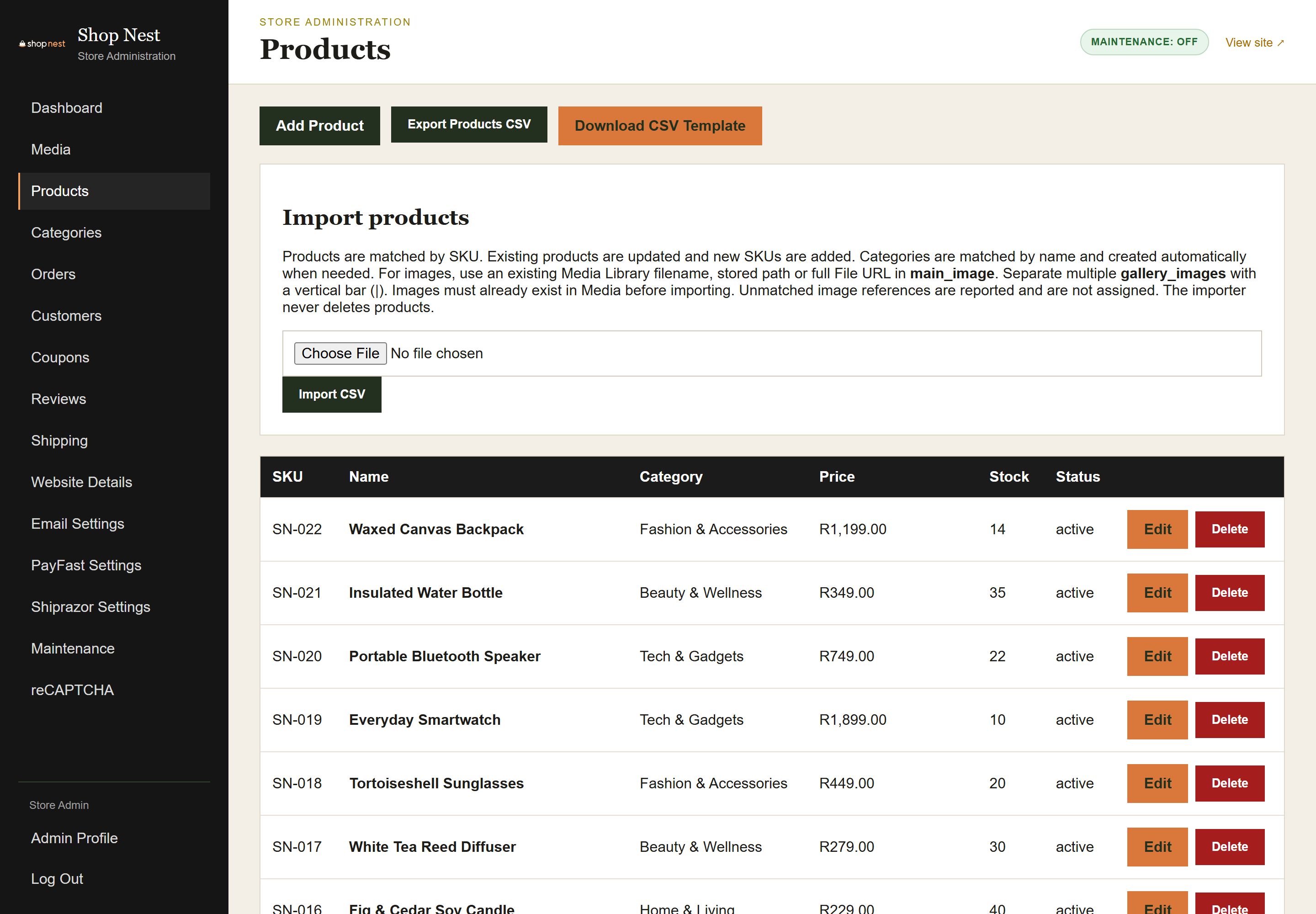Click Log Out
Screen dimensions: 1316x914
[114, 878]
